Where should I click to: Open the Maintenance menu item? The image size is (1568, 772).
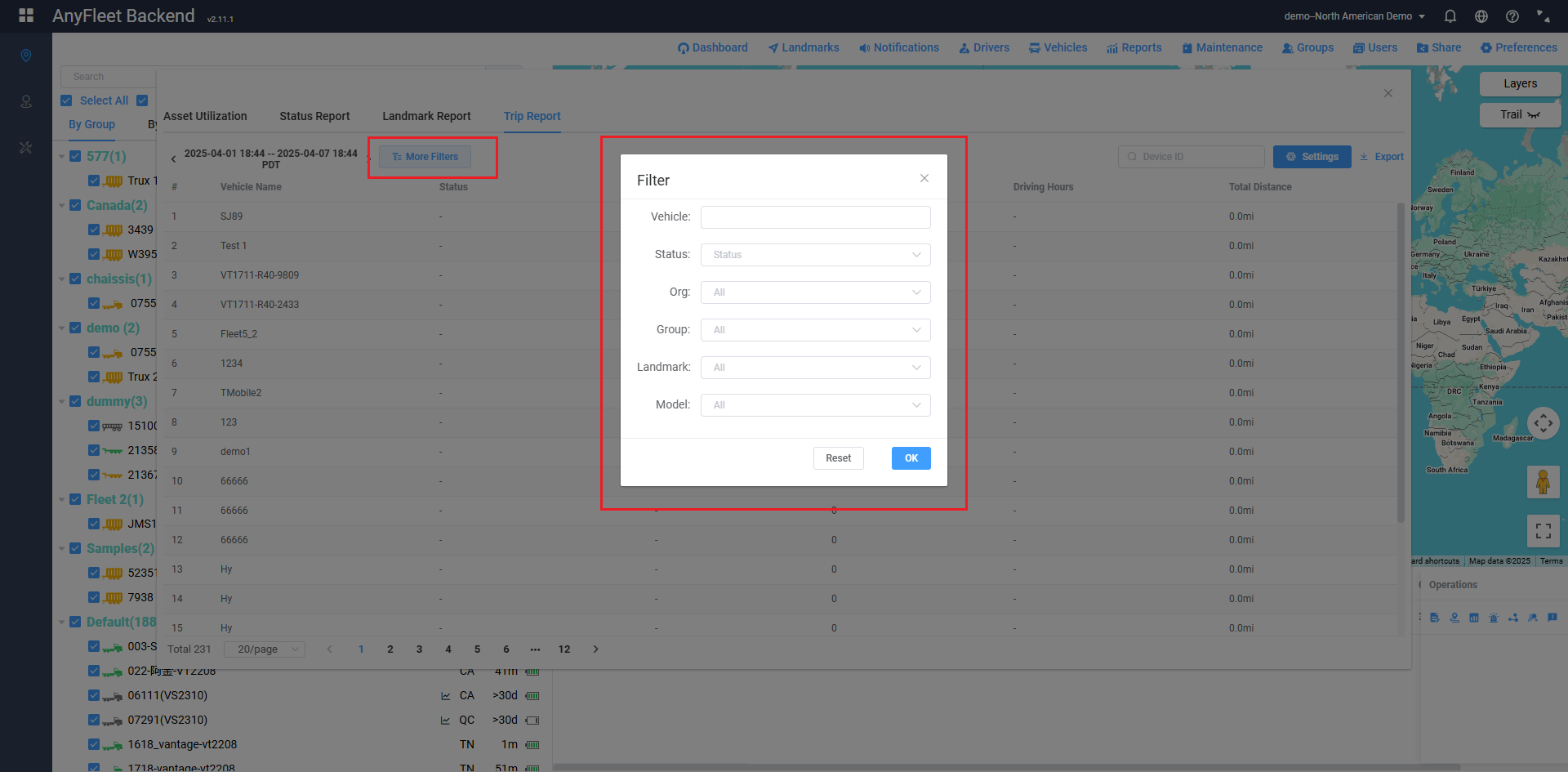click(1222, 47)
